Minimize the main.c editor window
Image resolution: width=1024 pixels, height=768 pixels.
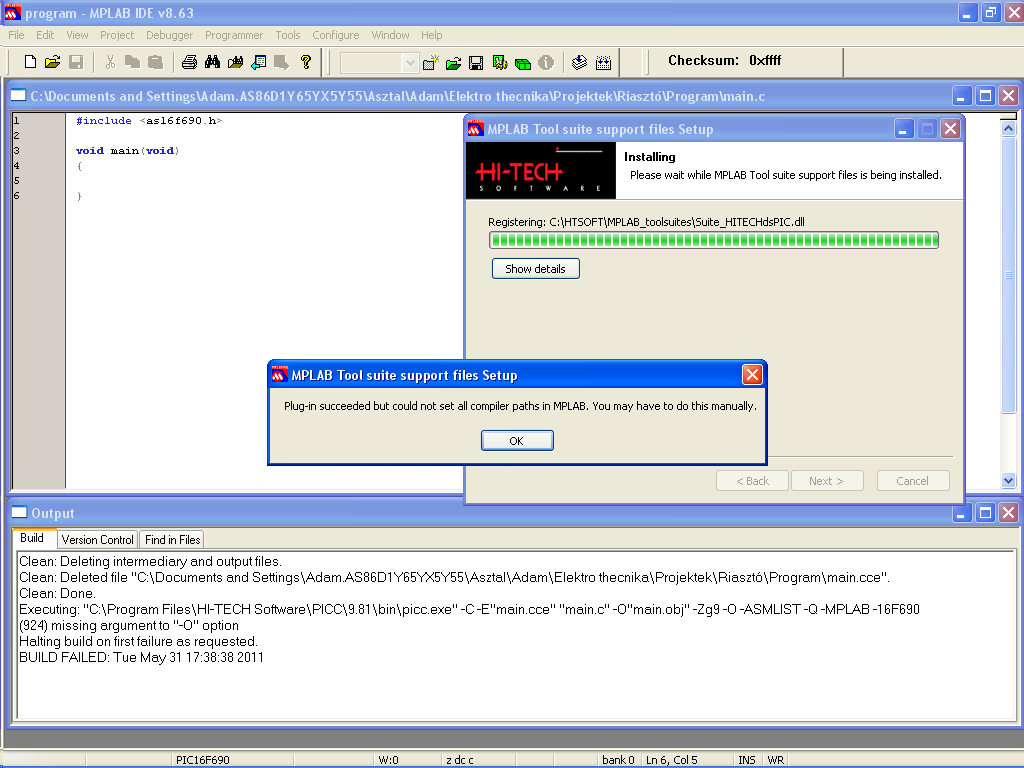[x=961, y=96]
